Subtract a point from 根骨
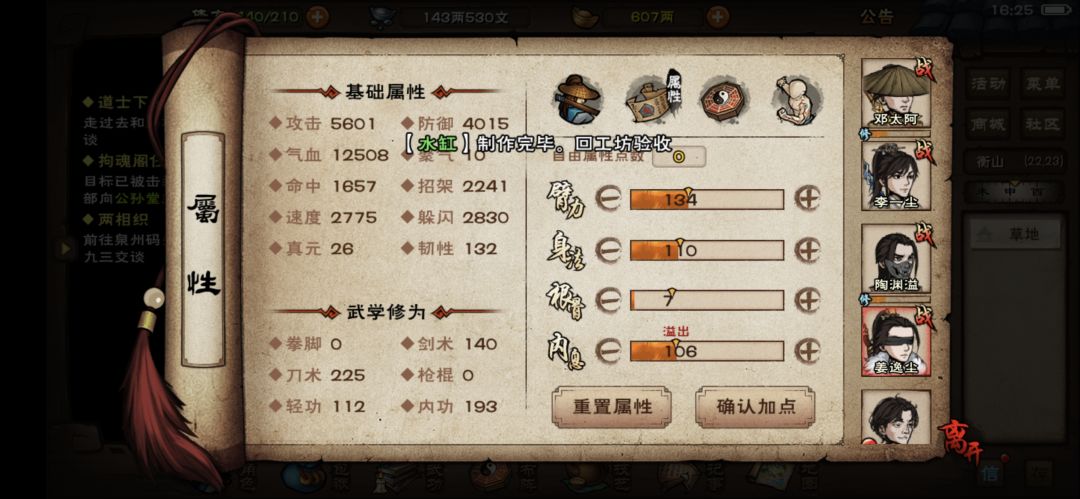This screenshot has height=499, width=1080. [608, 300]
